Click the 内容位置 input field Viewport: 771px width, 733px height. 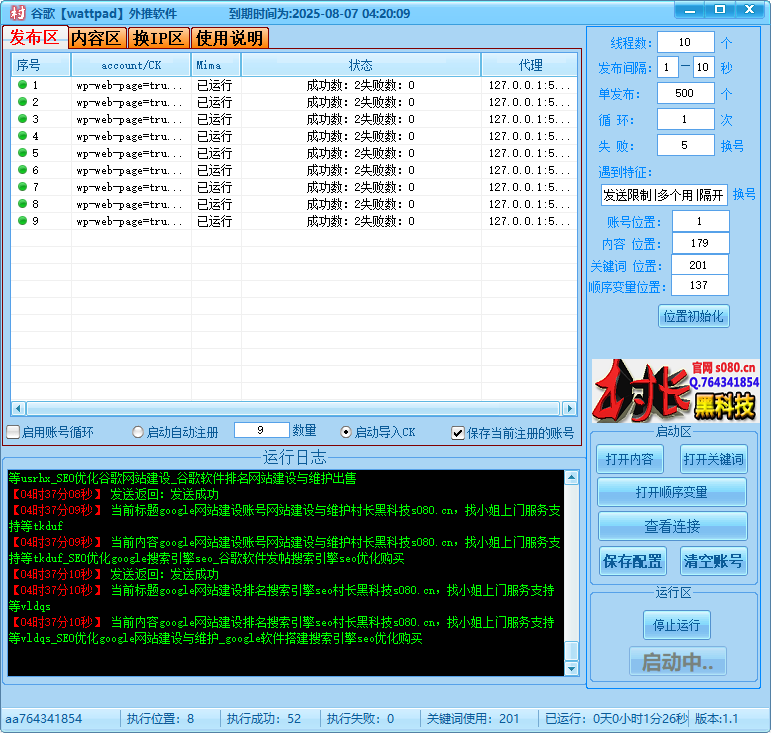coord(700,243)
